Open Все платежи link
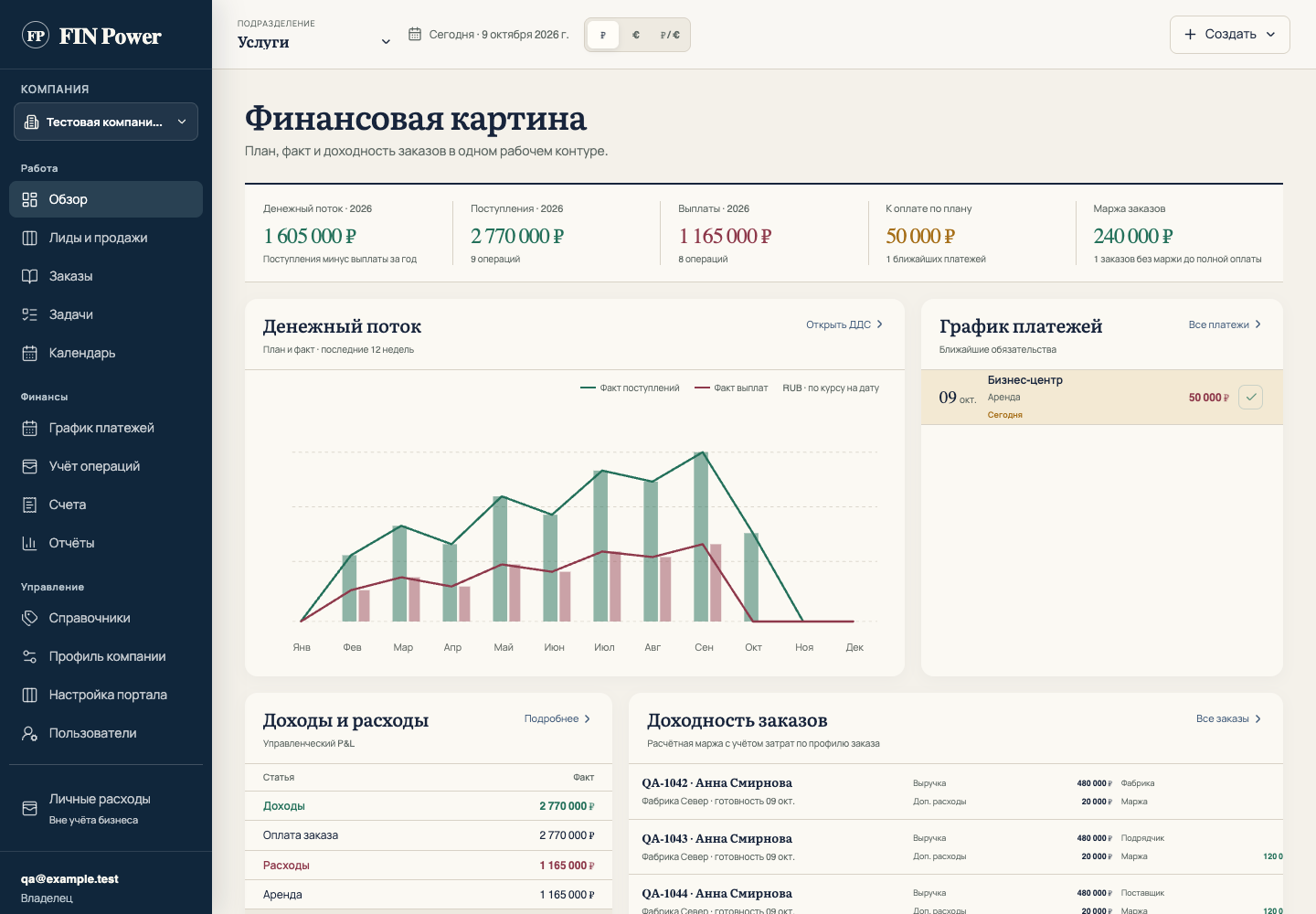Image resolution: width=1316 pixels, height=914 pixels. coord(1225,324)
